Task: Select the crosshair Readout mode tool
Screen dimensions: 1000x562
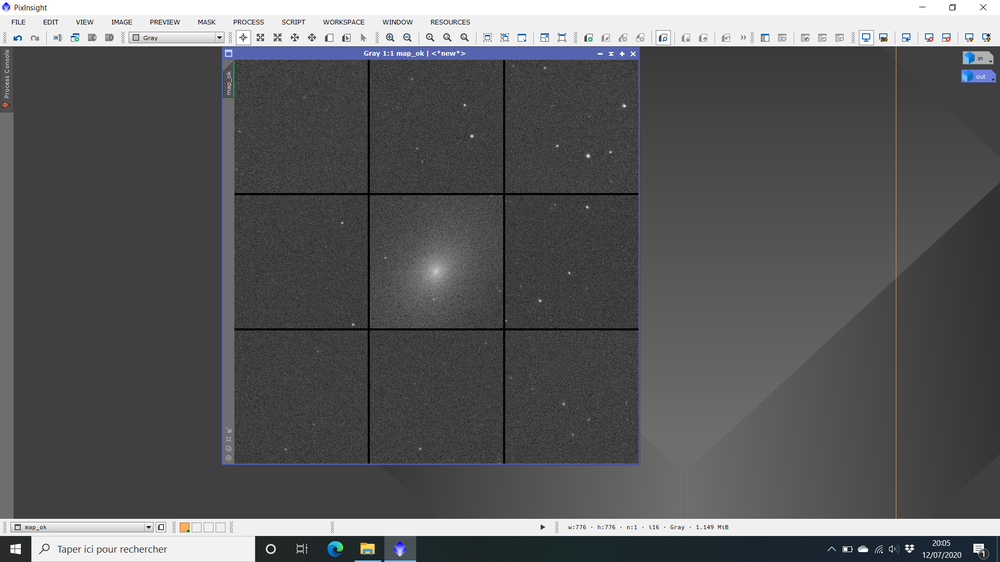Action: 243,38
